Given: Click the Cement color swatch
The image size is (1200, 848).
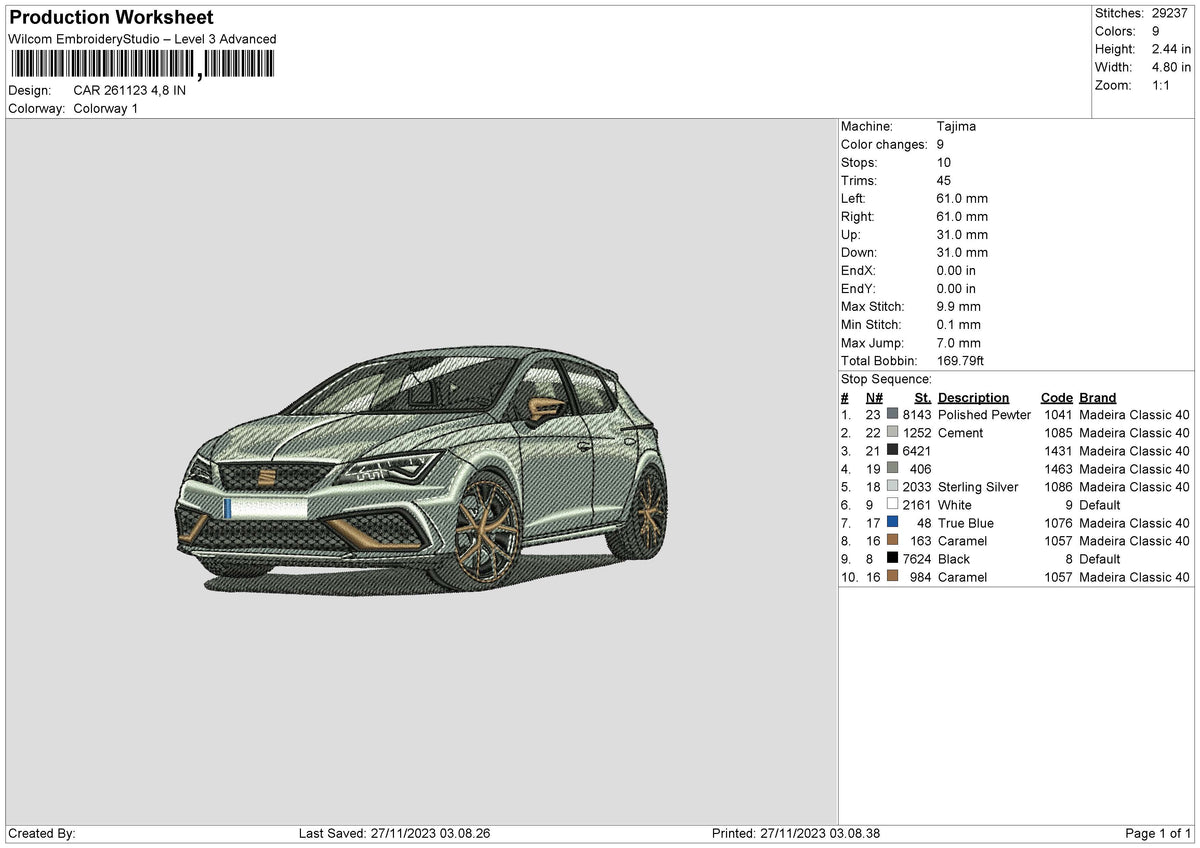Looking at the screenshot, I should point(892,433).
